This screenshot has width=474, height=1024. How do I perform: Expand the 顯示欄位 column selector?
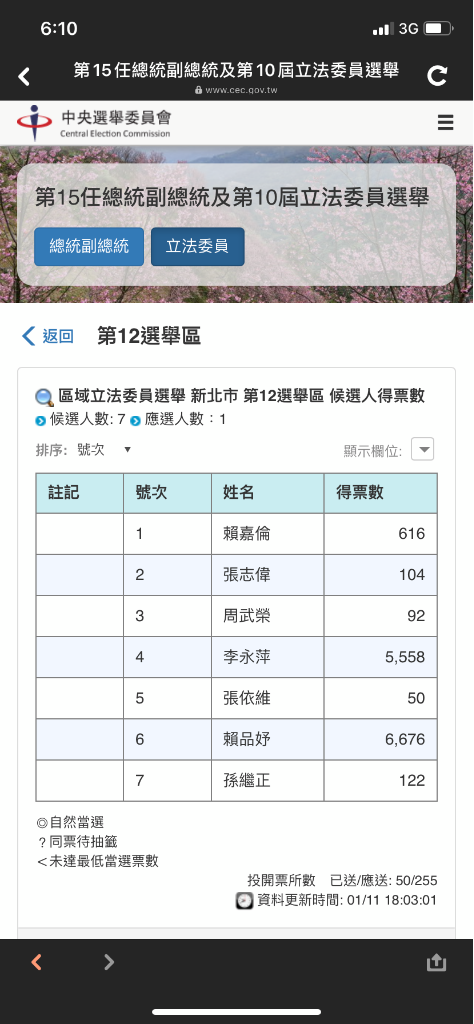coord(422,449)
